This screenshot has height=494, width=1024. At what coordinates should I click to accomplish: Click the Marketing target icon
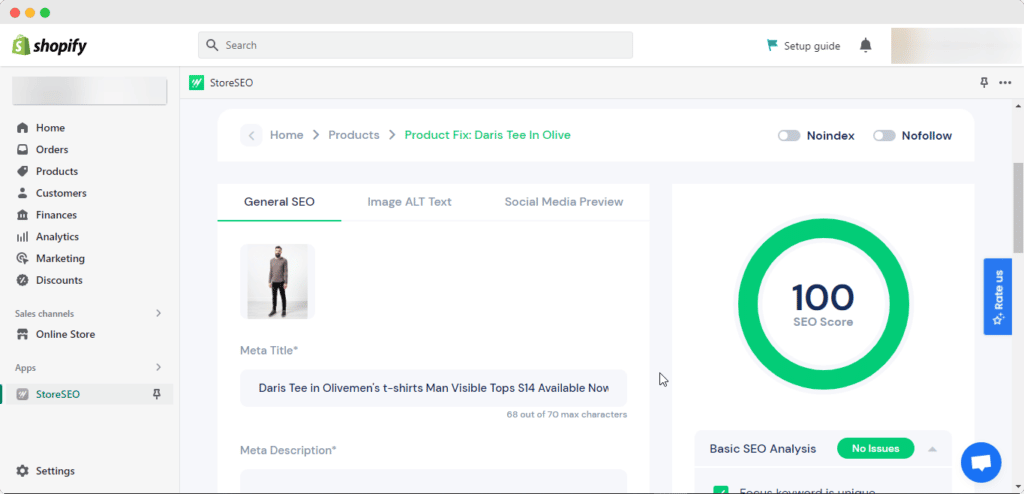pos(23,259)
